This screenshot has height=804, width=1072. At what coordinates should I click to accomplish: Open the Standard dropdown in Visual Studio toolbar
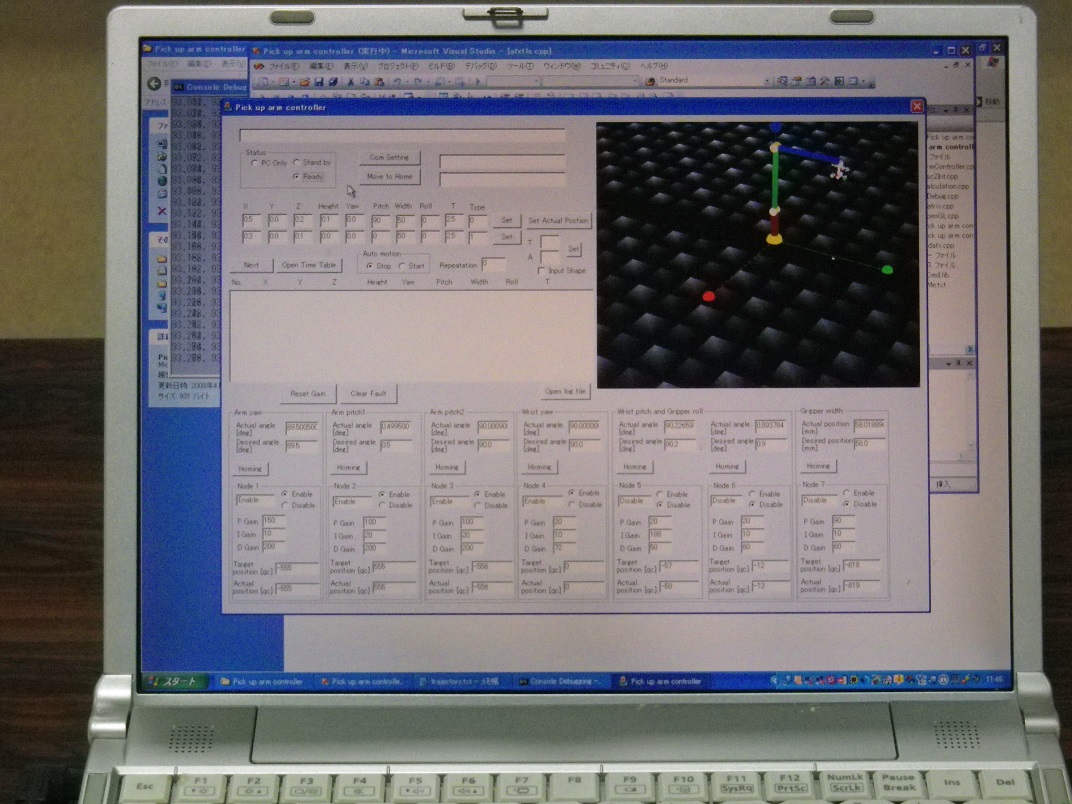point(766,81)
